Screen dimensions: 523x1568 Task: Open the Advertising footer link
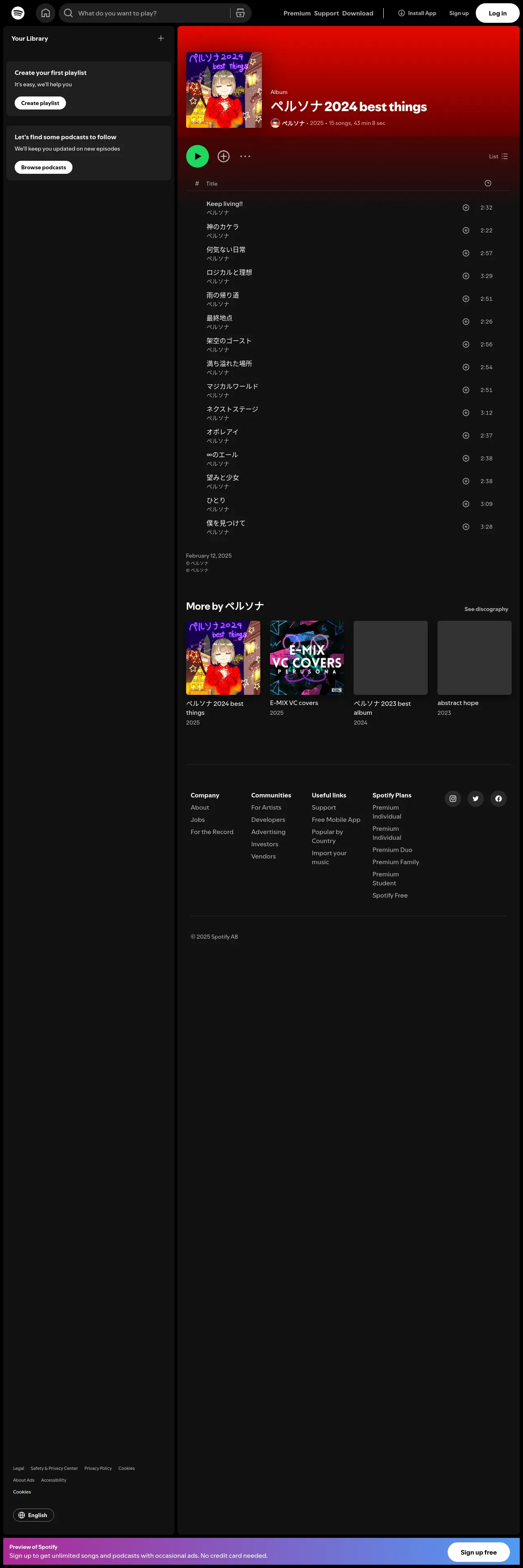[x=268, y=832]
